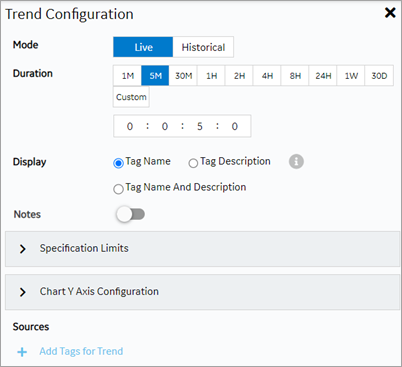Image resolution: width=402 pixels, height=367 pixels.
Task: Choose the 30M duration option
Action: pyautogui.click(x=183, y=76)
